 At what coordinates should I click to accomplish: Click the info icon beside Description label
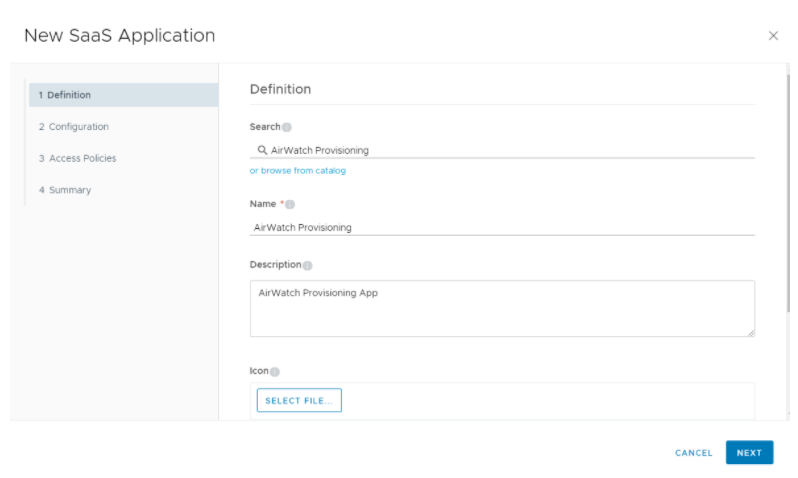pyautogui.click(x=308, y=266)
